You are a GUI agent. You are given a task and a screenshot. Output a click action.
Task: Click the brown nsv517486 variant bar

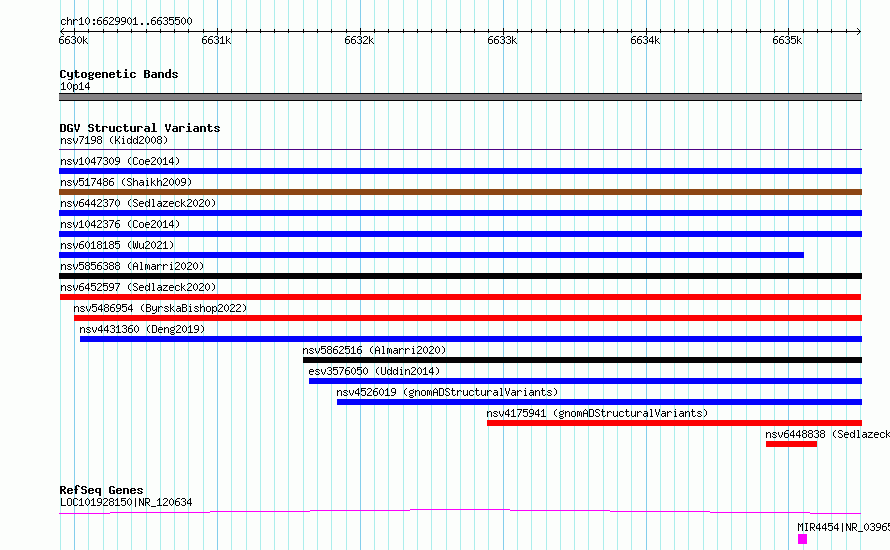click(460, 192)
